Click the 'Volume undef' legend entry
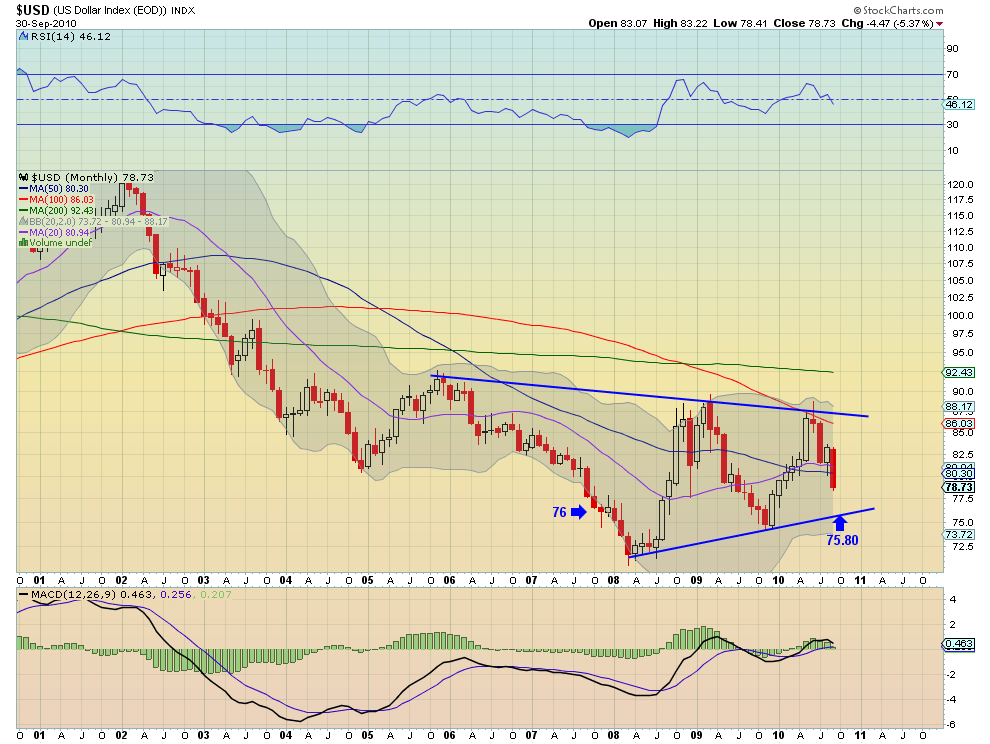Screen dimensions: 990x744 60,243
